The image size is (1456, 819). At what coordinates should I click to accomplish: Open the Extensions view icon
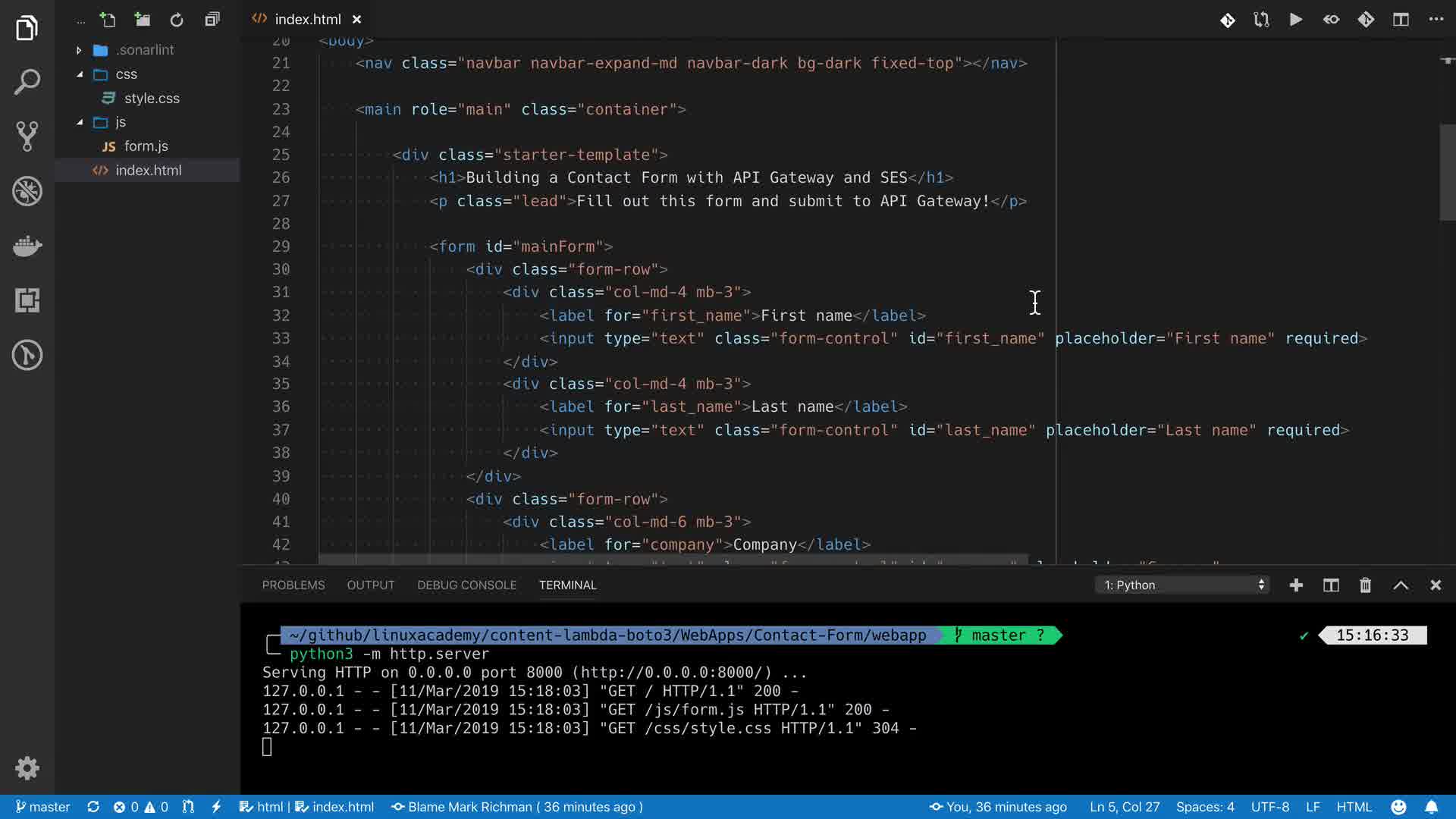click(27, 300)
